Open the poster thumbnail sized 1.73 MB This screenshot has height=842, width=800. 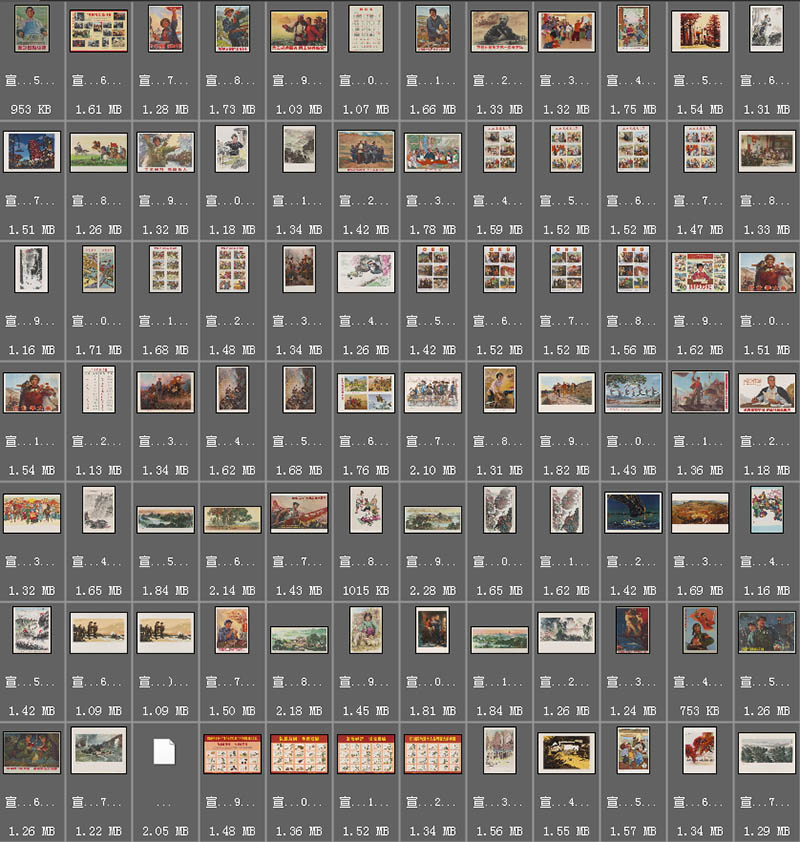point(232,29)
